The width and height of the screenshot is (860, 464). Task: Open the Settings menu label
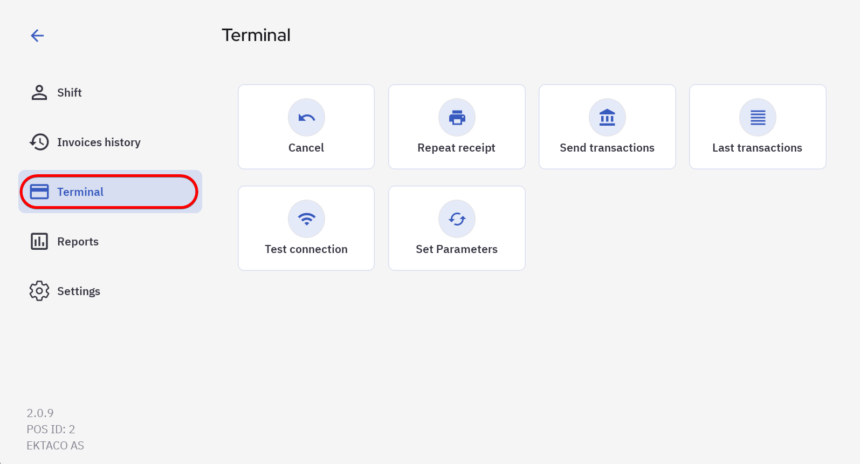[78, 291]
